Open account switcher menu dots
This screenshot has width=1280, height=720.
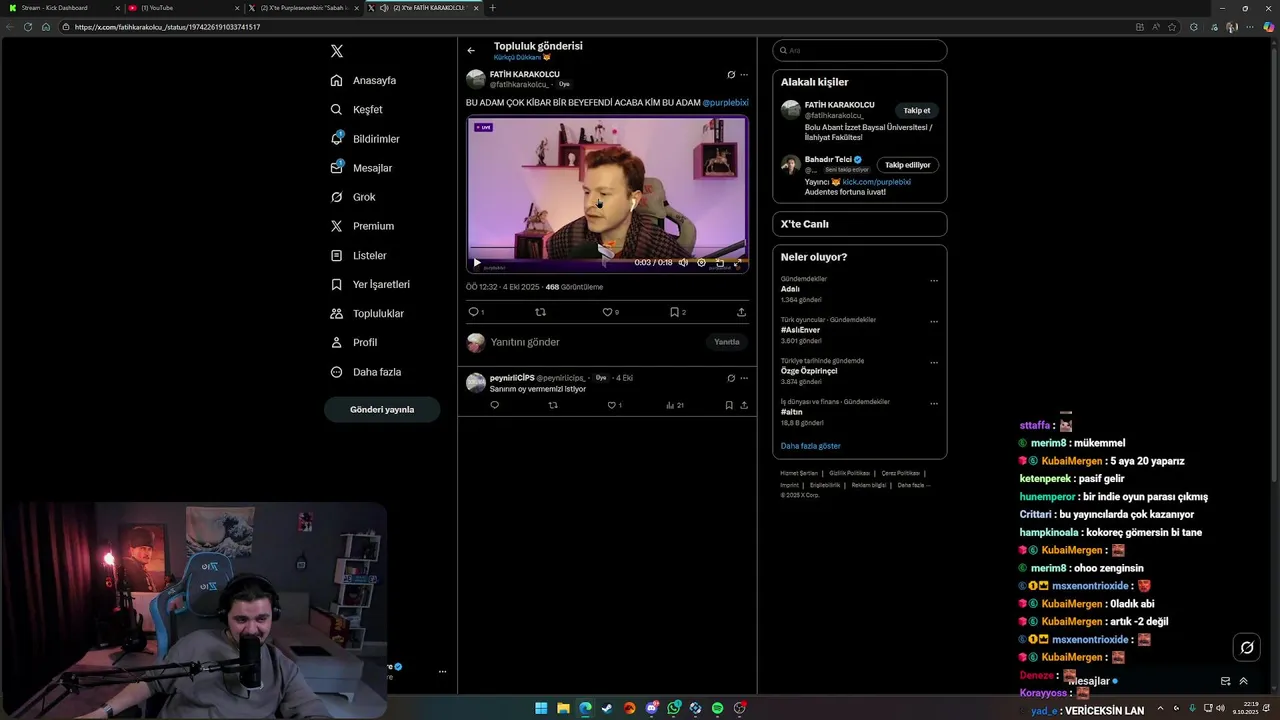(x=442, y=672)
